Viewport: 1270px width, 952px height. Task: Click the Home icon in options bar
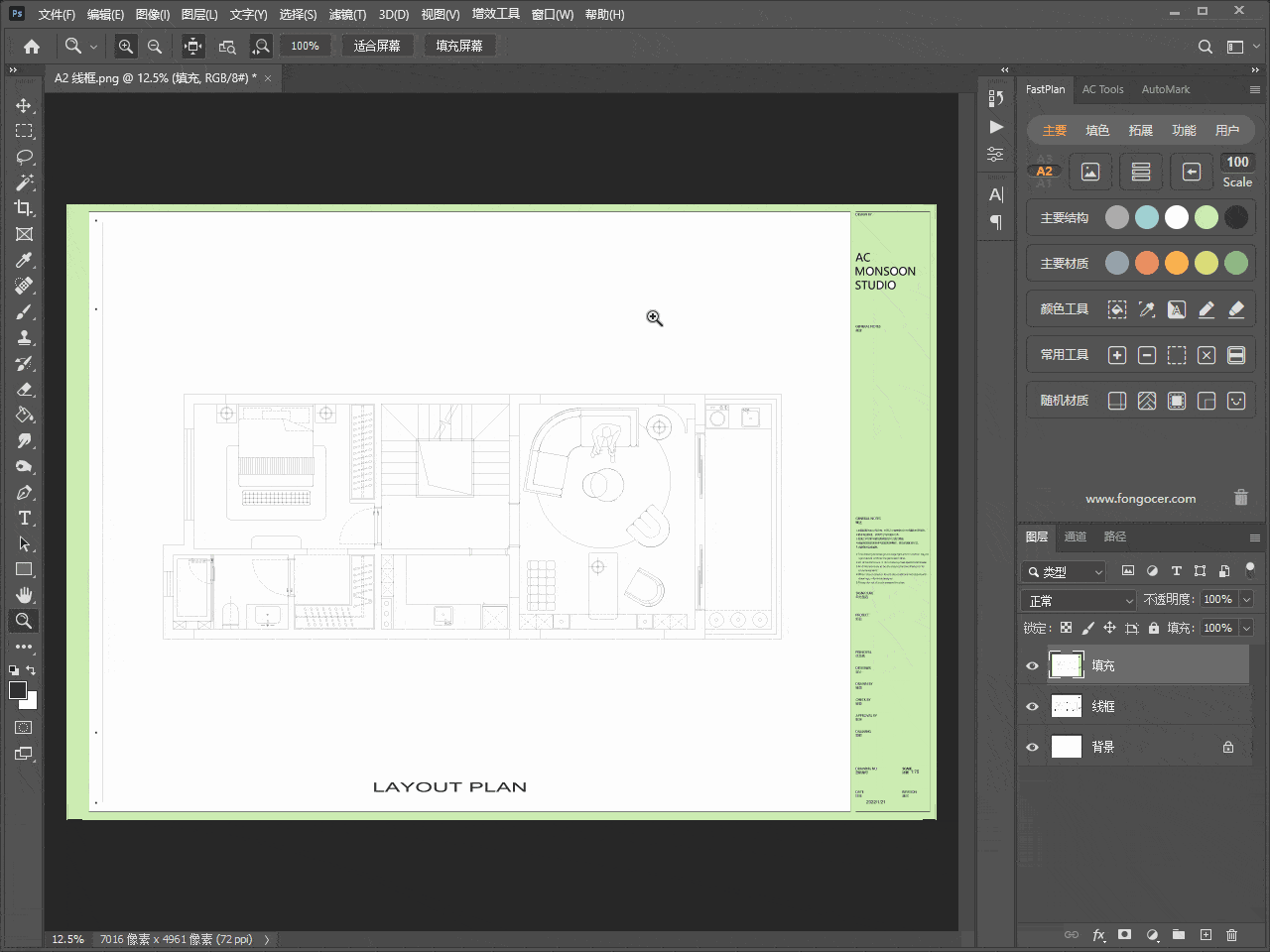[x=32, y=47]
